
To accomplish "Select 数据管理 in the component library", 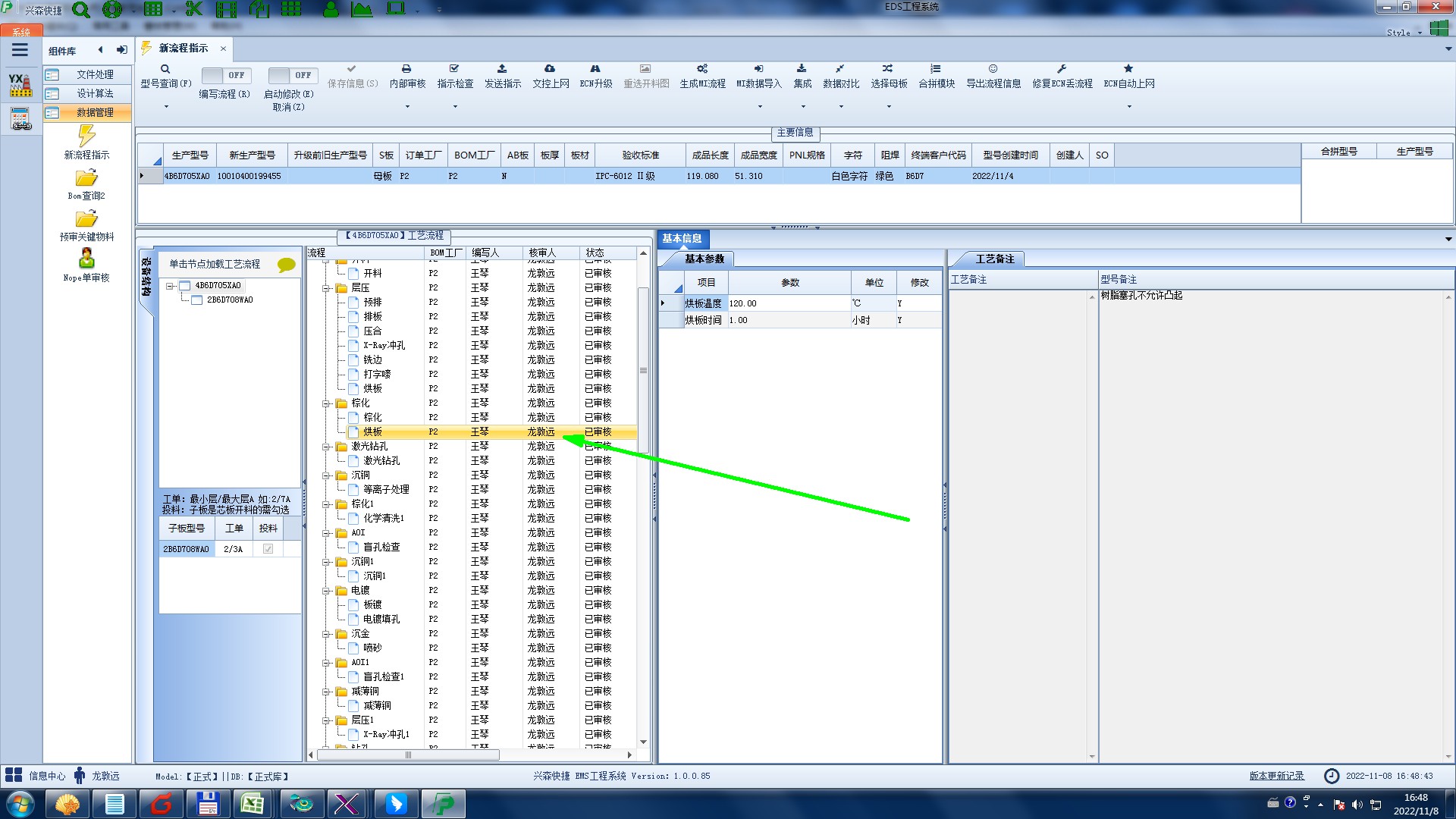I will coord(94,112).
